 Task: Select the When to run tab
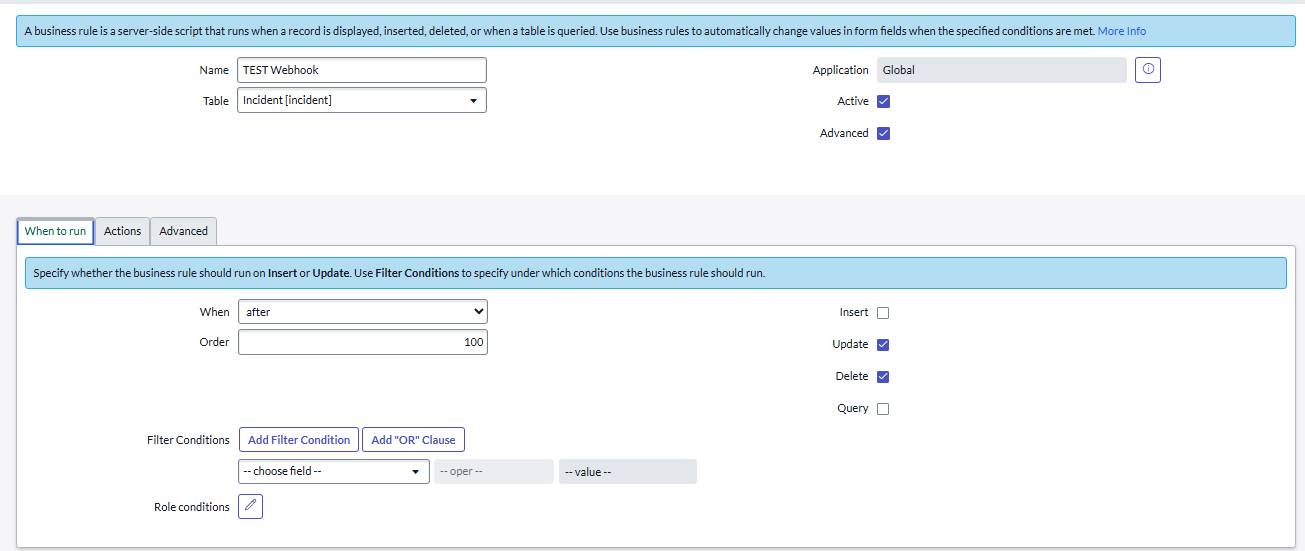(x=56, y=231)
